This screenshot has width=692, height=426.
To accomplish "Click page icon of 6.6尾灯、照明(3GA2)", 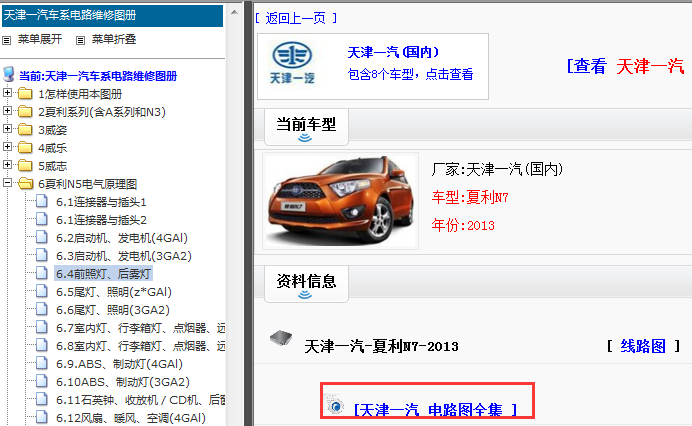I will (x=41, y=309).
